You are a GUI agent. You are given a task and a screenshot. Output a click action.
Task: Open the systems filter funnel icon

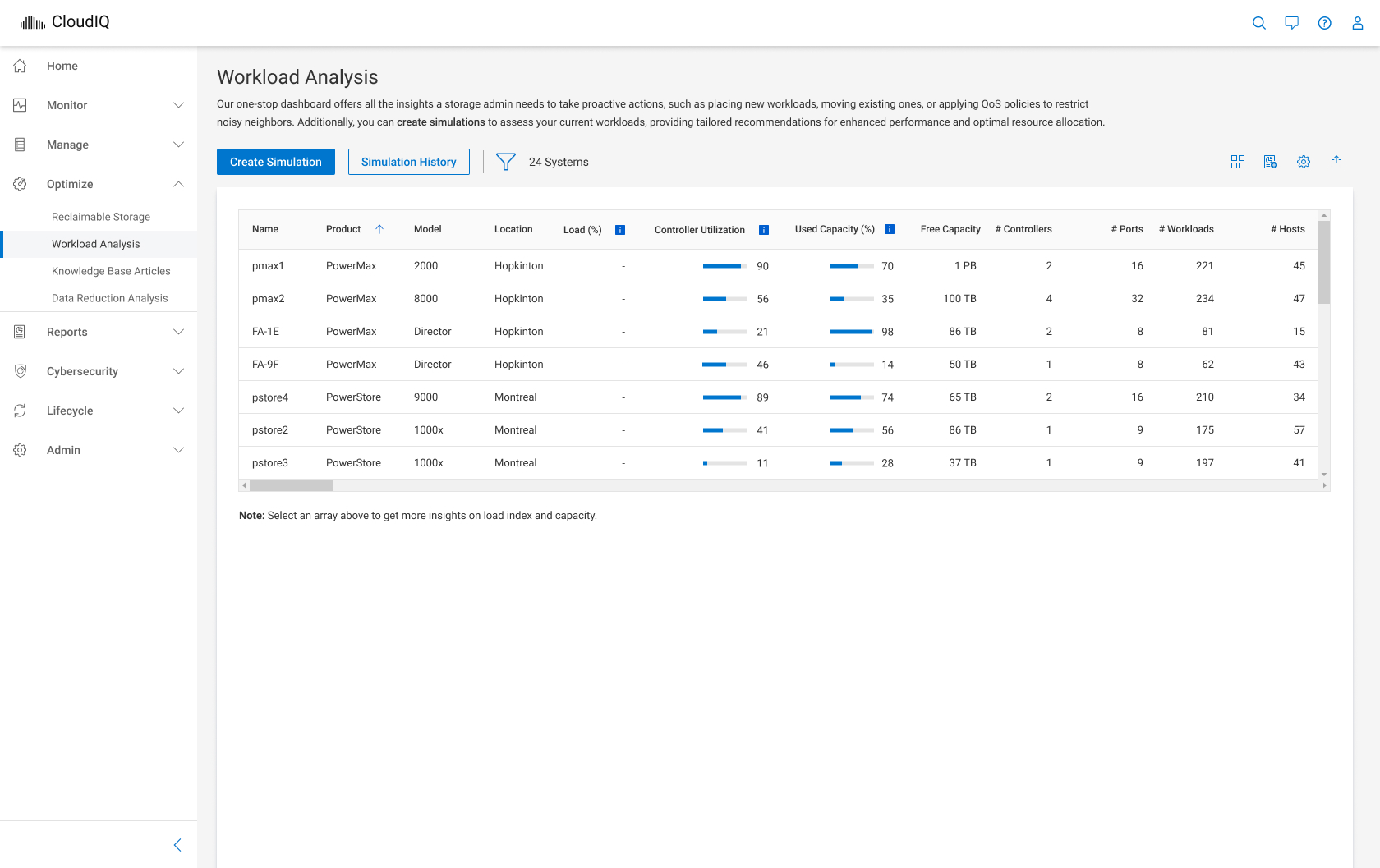click(506, 162)
